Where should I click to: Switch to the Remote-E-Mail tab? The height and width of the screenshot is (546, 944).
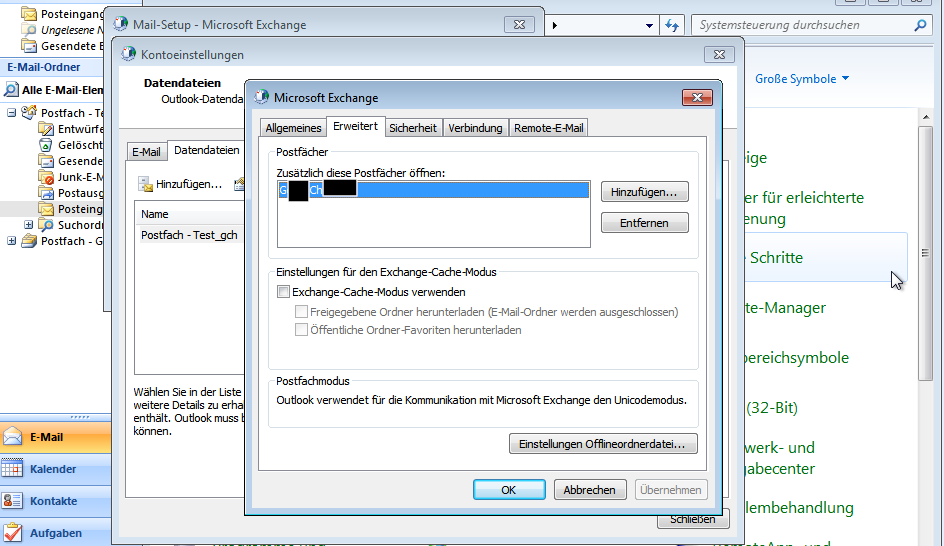(x=548, y=128)
